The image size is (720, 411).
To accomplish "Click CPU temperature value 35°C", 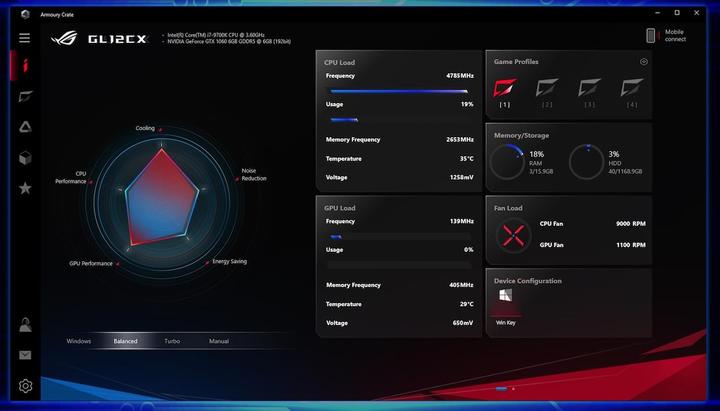I will click(467, 159).
